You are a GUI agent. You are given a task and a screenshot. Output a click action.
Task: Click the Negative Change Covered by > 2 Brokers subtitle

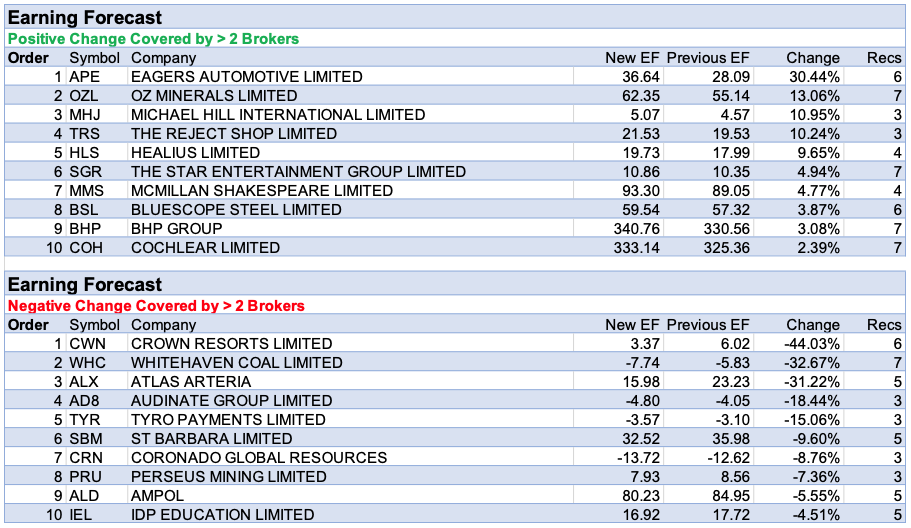click(156, 306)
